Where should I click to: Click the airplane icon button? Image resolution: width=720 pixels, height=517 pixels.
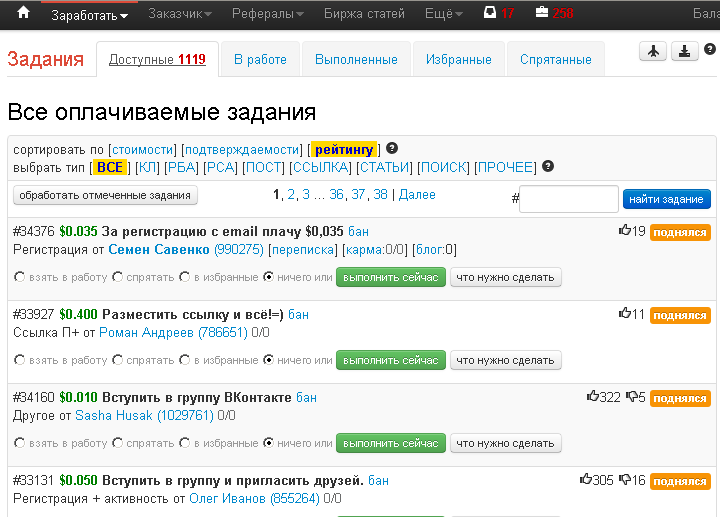click(x=653, y=51)
